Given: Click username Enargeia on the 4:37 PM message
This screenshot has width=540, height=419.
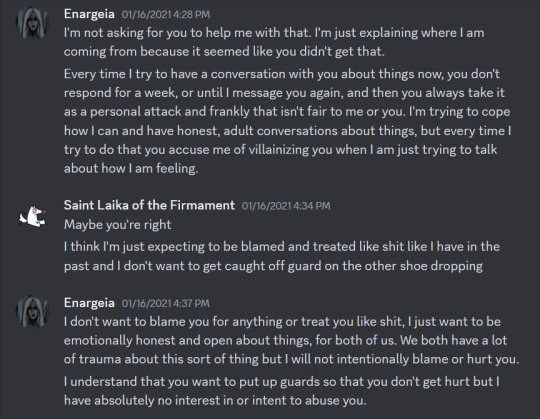Looking at the screenshot, I should tap(89, 303).
